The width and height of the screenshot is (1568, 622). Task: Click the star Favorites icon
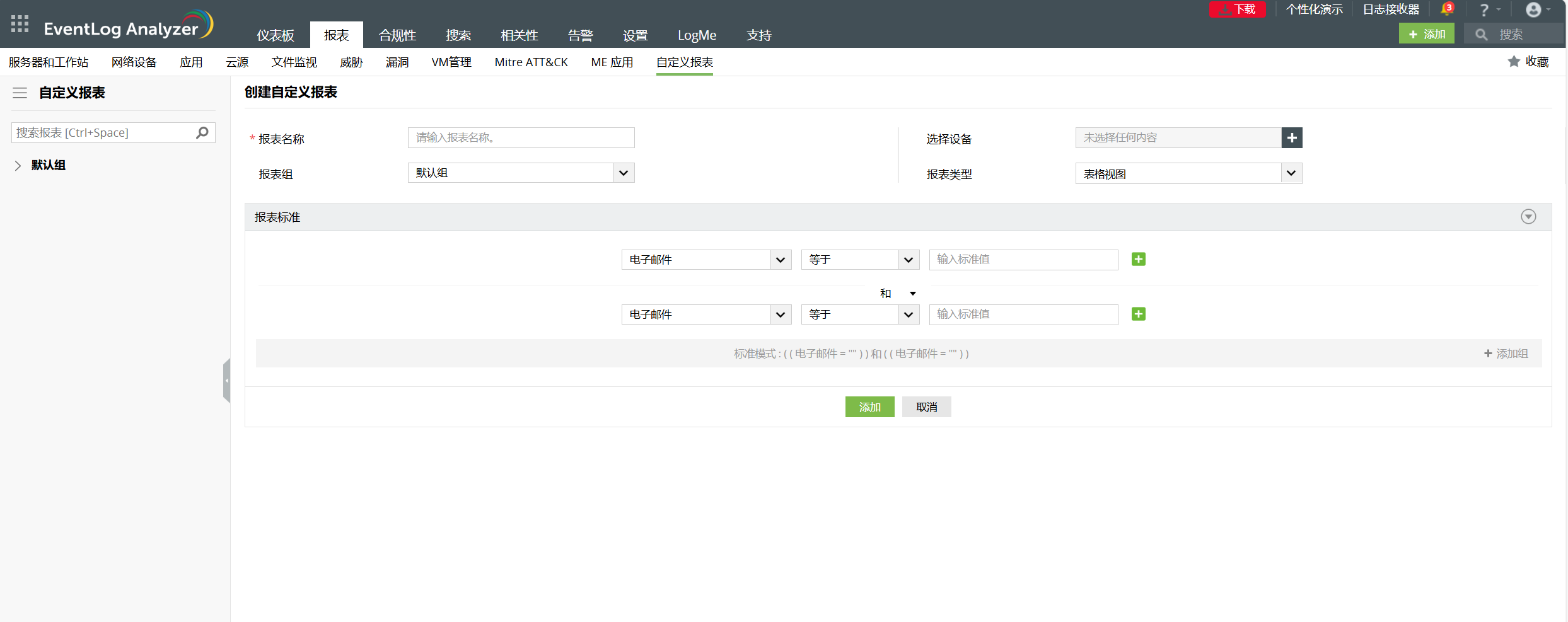pyautogui.click(x=1514, y=62)
